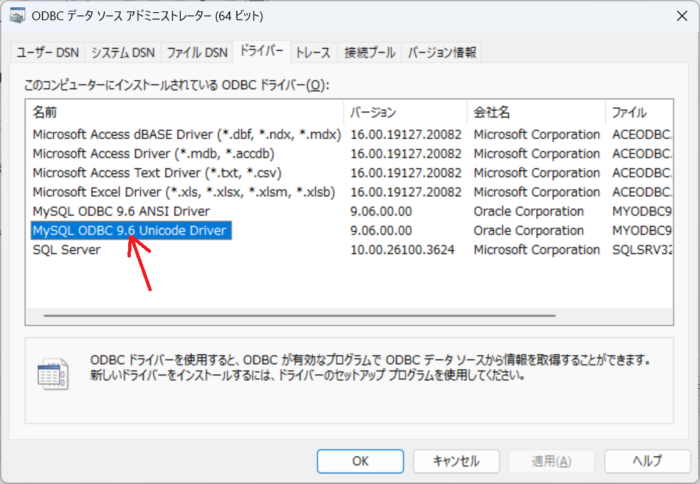Open the 接続プール tab
Image resolution: width=700 pixels, height=484 pixels.
(369, 52)
